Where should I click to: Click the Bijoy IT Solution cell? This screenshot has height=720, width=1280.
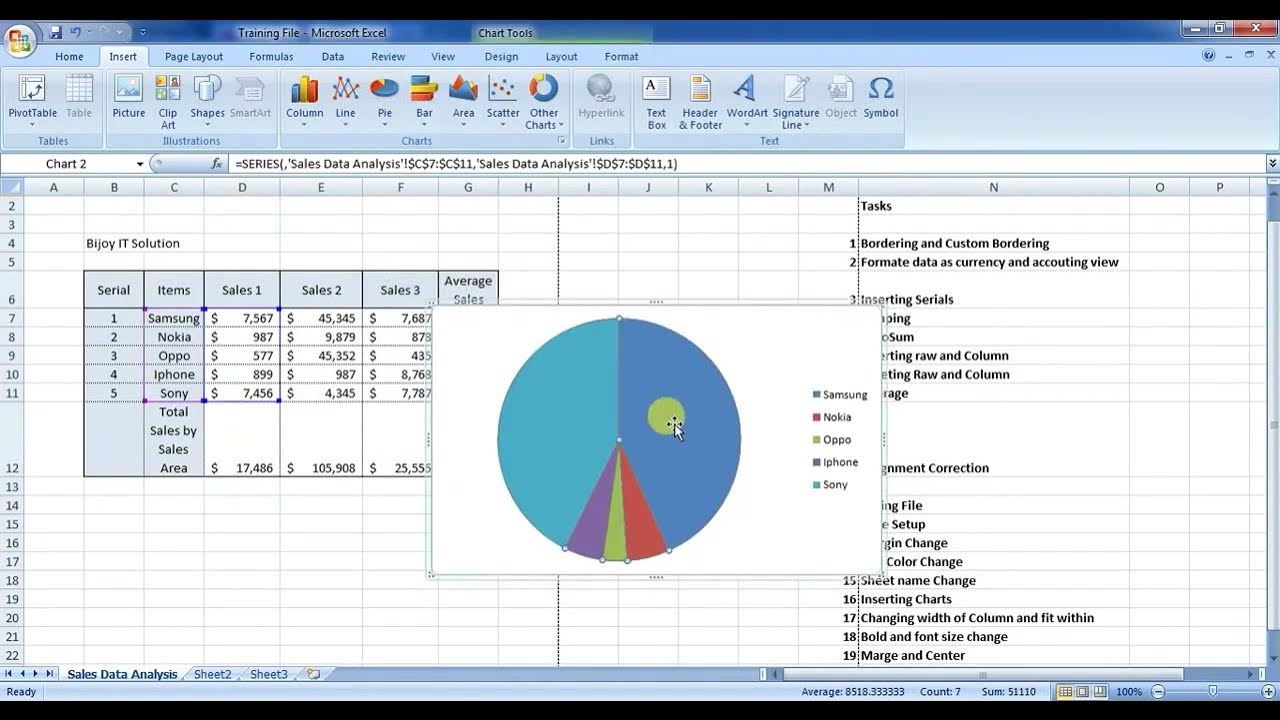(133, 243)
